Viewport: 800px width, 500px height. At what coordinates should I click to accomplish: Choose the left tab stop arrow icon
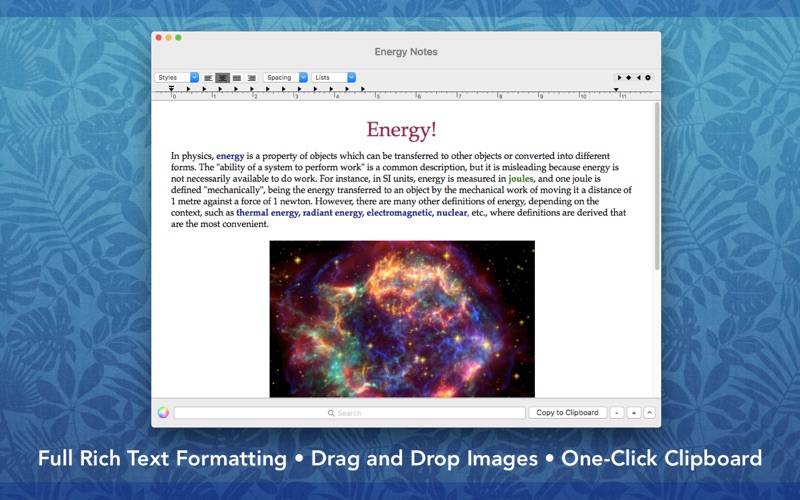click(619, 78)
